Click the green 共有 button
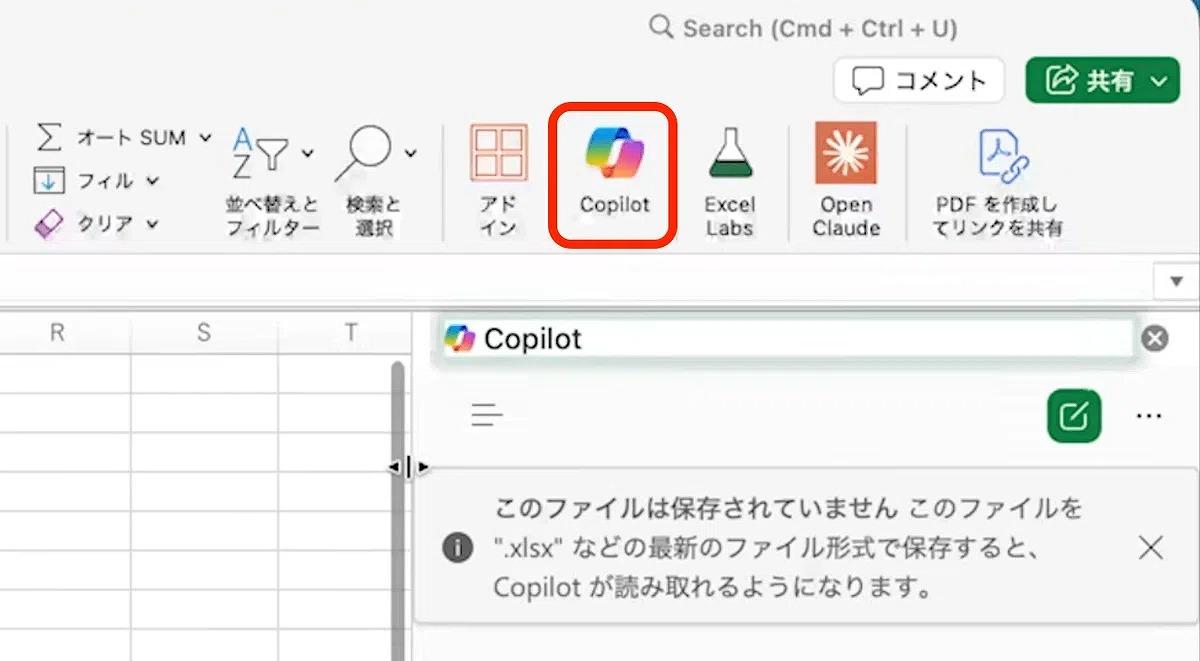The image size is (1200, 661). click(x=1102, y=80)
